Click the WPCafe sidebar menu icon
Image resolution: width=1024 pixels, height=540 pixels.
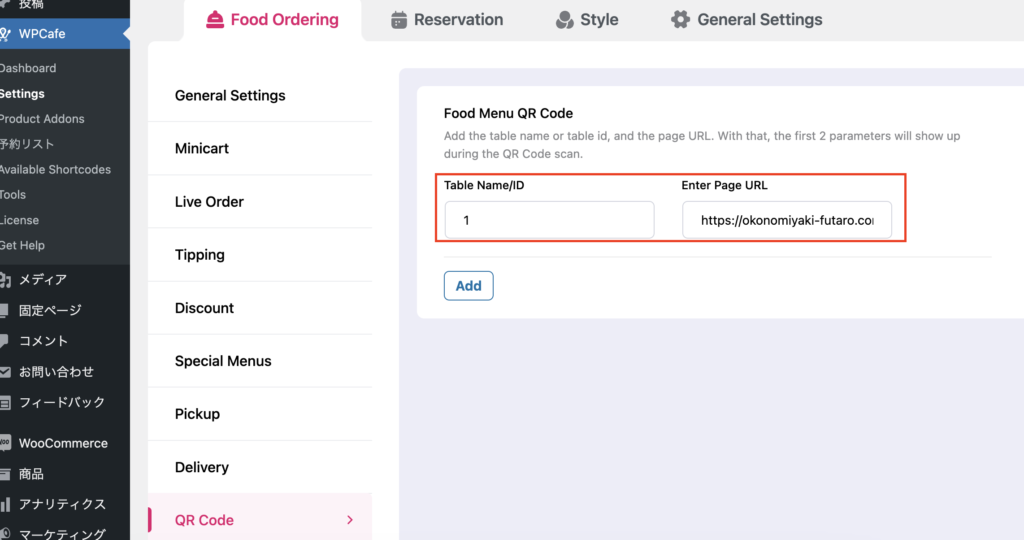tap(6, 34)
